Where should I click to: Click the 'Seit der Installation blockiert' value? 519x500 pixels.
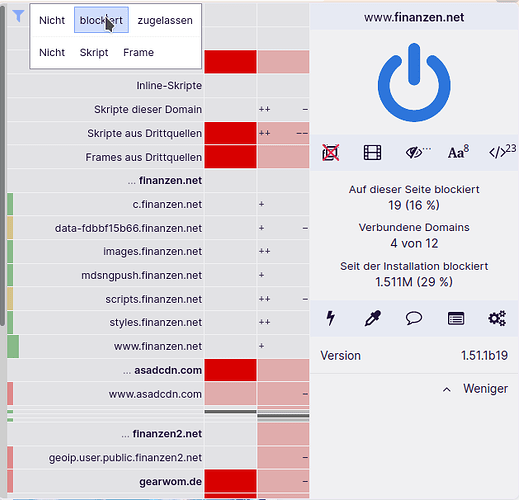pos(414,282)
